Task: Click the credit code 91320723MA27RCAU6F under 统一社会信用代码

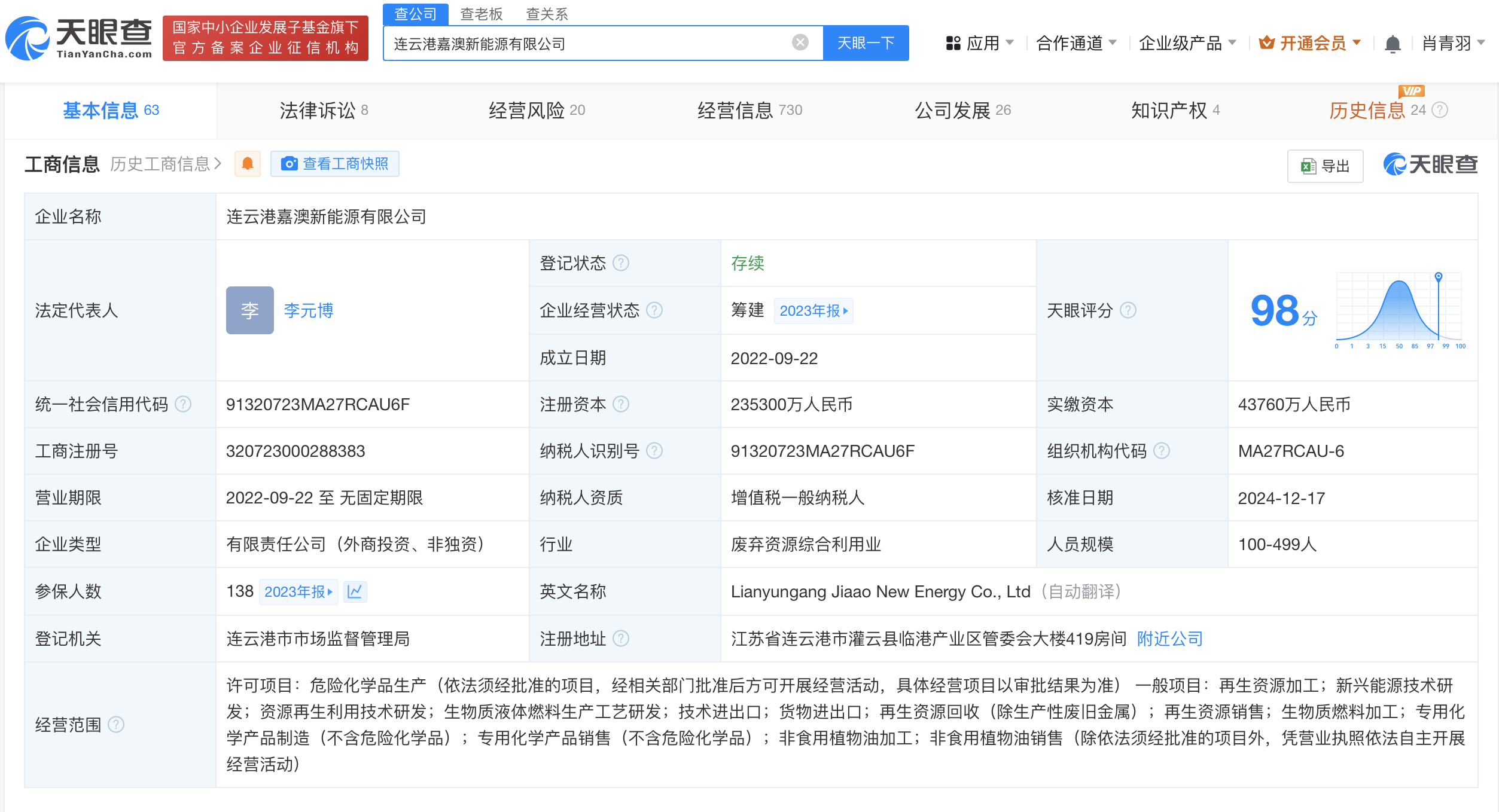Action: pos(318,404)
